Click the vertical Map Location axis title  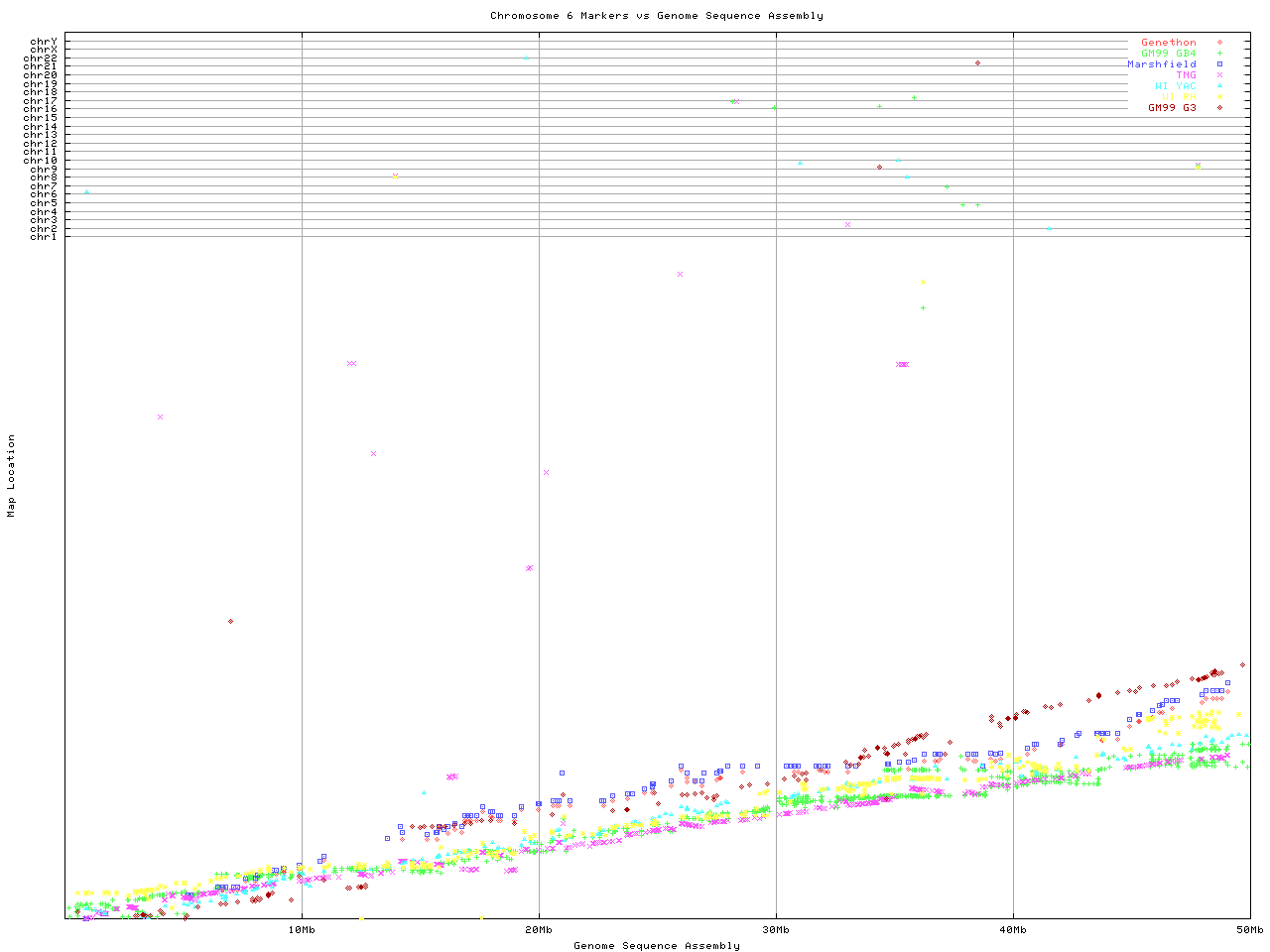click(12, 476)
